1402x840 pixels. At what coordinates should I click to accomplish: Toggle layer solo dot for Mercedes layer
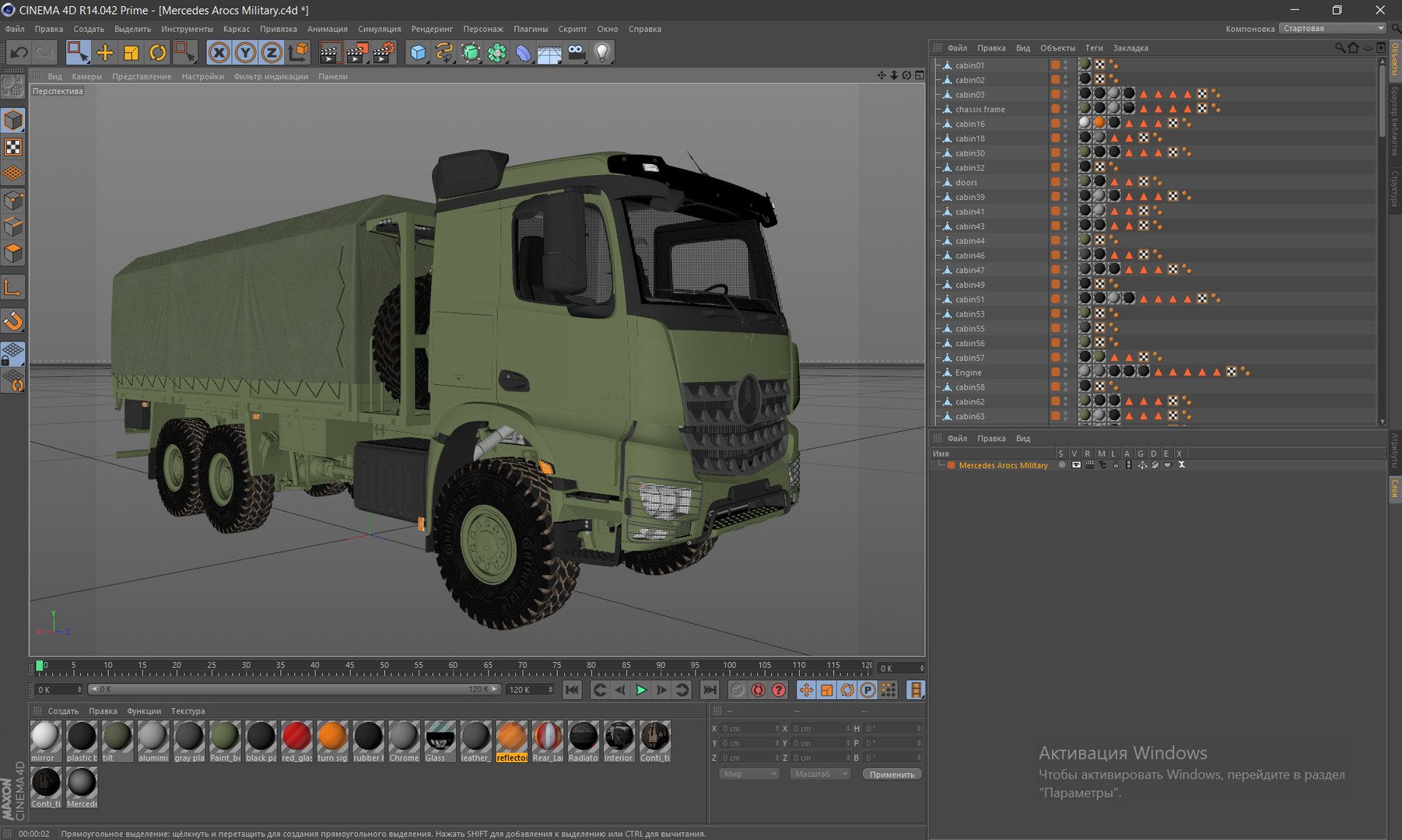(1062, 465)
